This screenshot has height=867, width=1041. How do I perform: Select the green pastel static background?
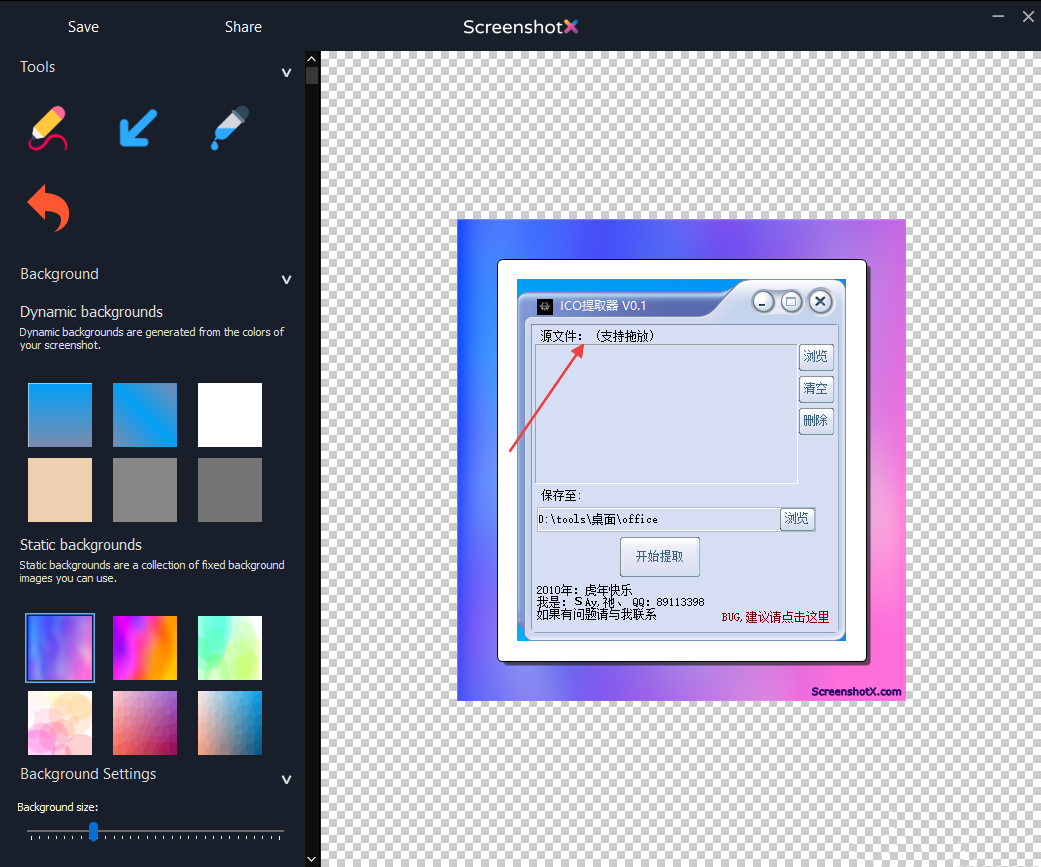point(229,647)
